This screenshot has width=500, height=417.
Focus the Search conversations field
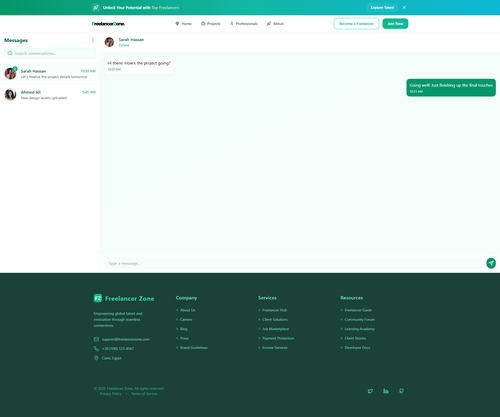50,53
